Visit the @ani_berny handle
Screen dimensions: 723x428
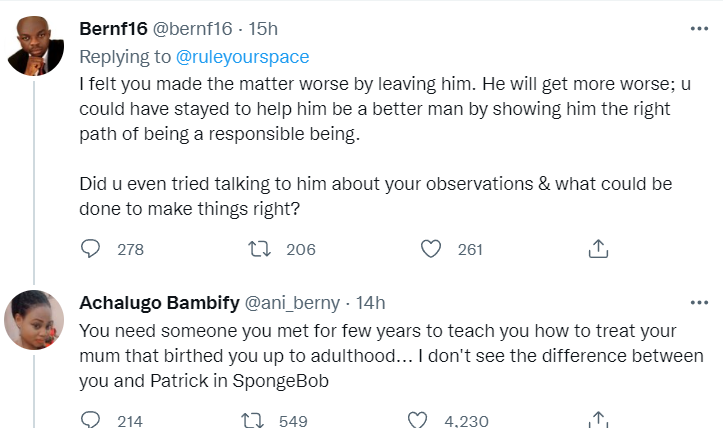[x=292, y=303]
